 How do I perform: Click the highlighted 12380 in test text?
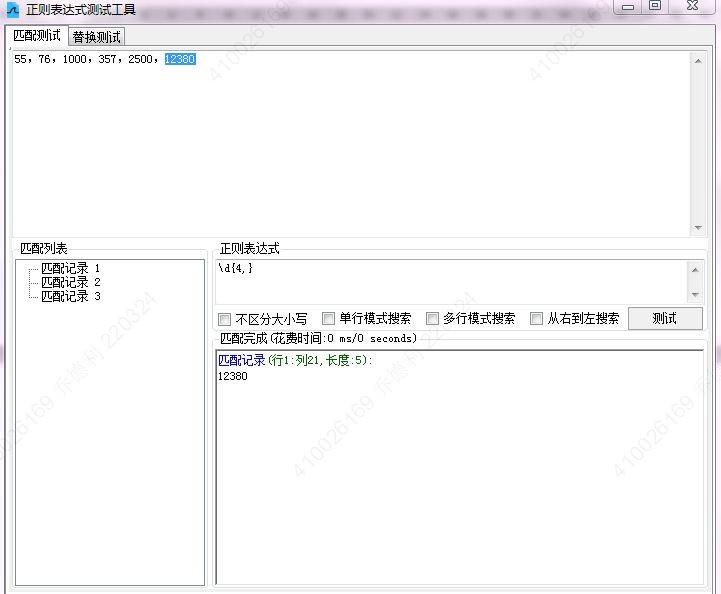(180, 59)
